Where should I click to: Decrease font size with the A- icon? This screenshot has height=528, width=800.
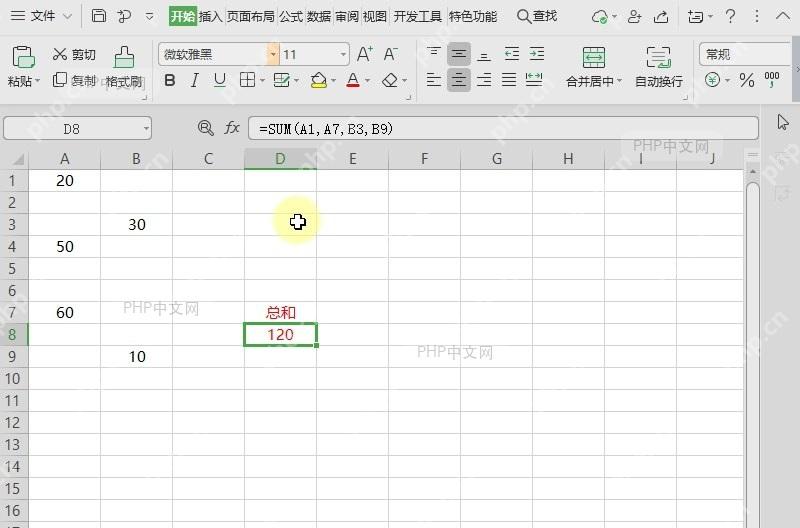(x=391, y=54)
